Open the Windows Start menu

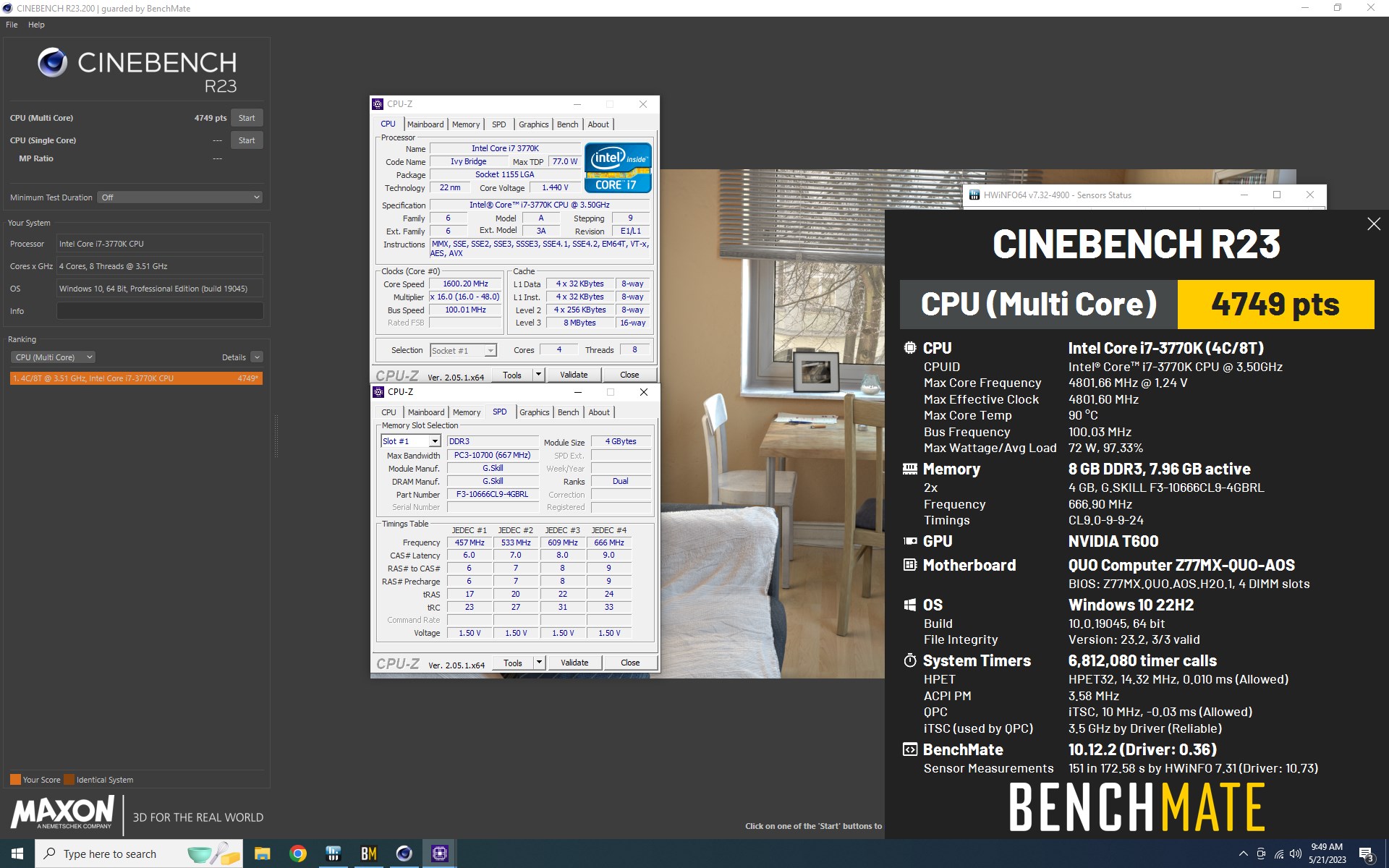17,854
